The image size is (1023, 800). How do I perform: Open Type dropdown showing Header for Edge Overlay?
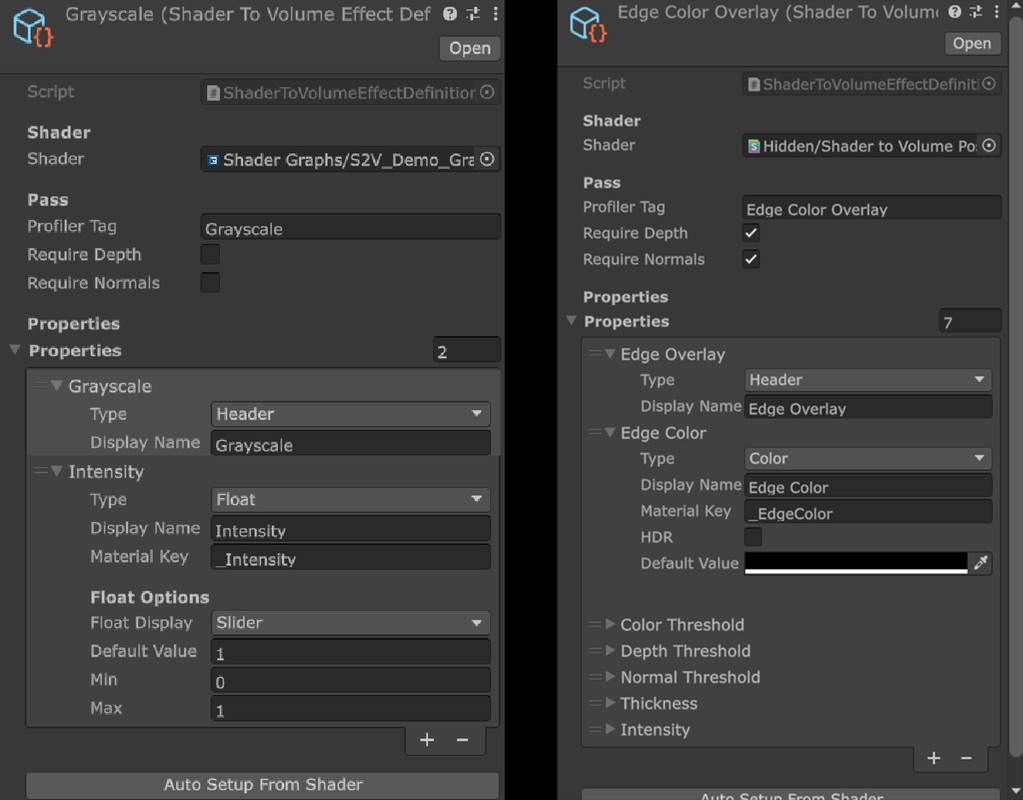pos(868,380)
